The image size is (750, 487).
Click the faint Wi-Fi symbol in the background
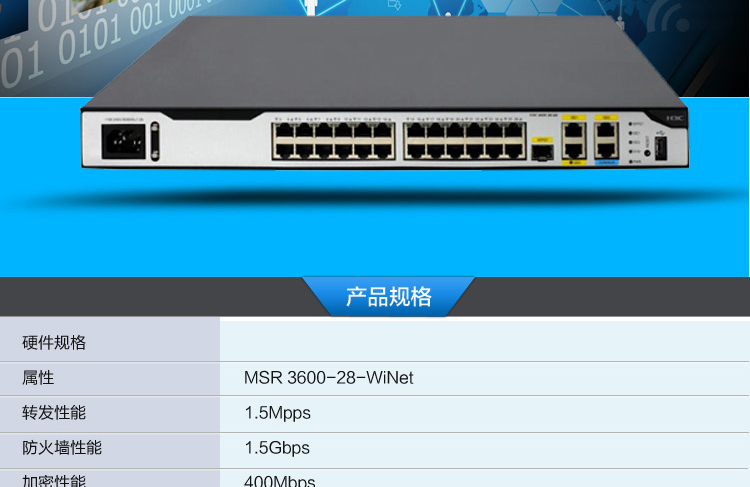[671, 22]
